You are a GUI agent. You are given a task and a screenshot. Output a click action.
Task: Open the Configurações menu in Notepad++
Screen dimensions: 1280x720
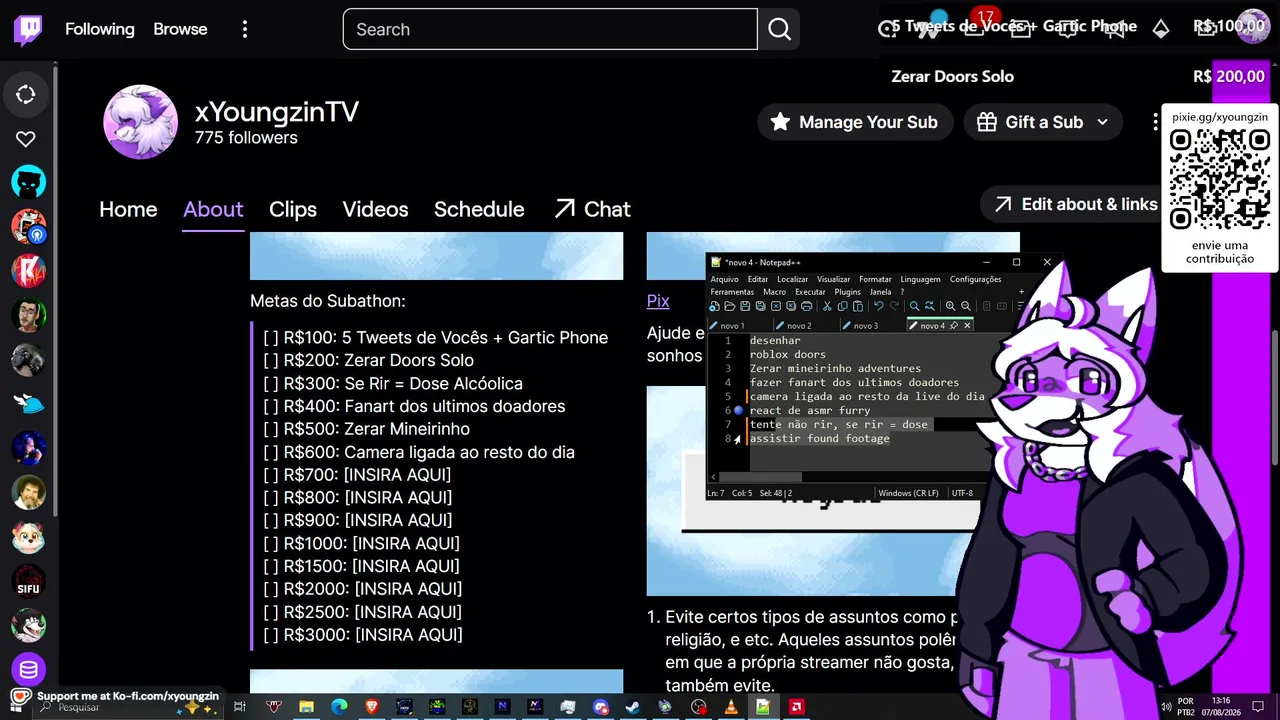point(975,279)
